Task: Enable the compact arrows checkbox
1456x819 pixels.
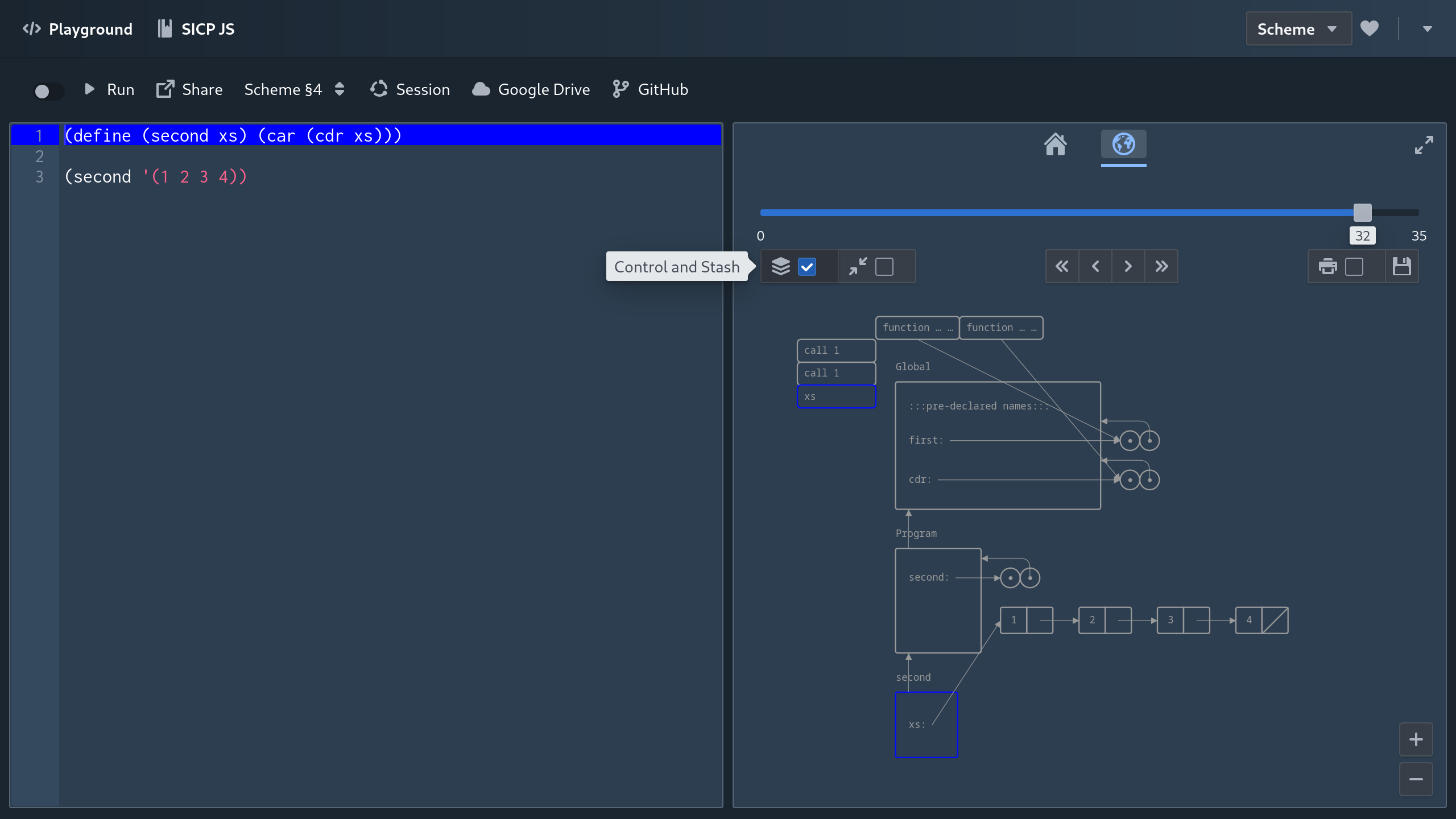Action: point(884,267)
